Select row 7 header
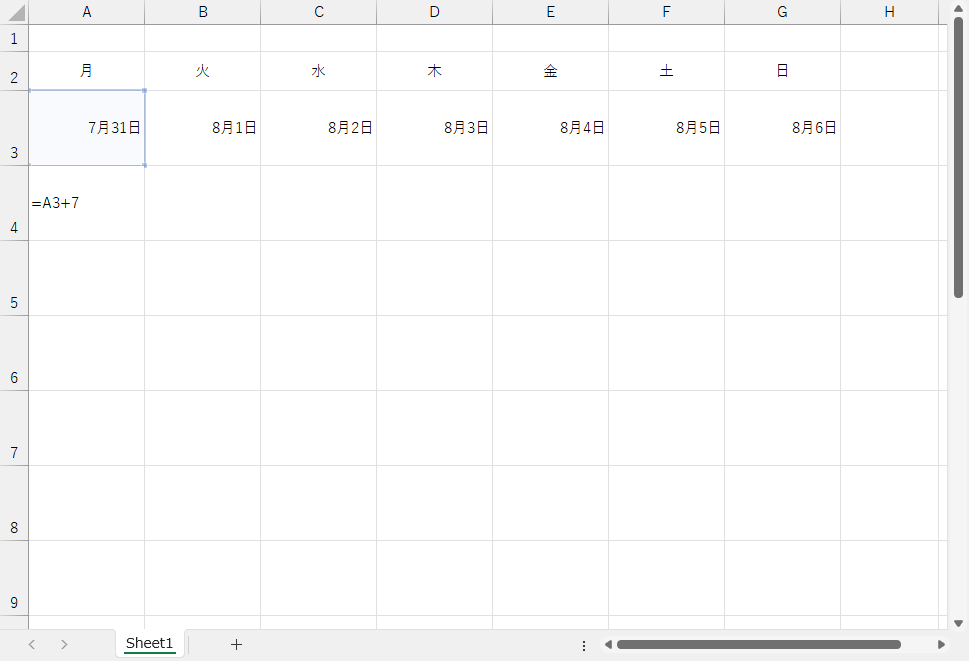This screenshot has width=969, height=661. tap(14, 428)
